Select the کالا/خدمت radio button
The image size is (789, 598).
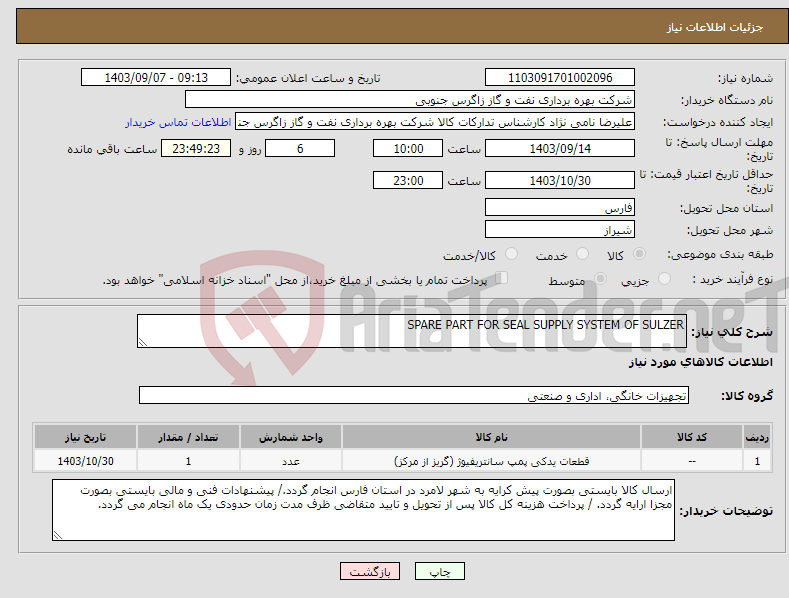click(x=511, y=254)
